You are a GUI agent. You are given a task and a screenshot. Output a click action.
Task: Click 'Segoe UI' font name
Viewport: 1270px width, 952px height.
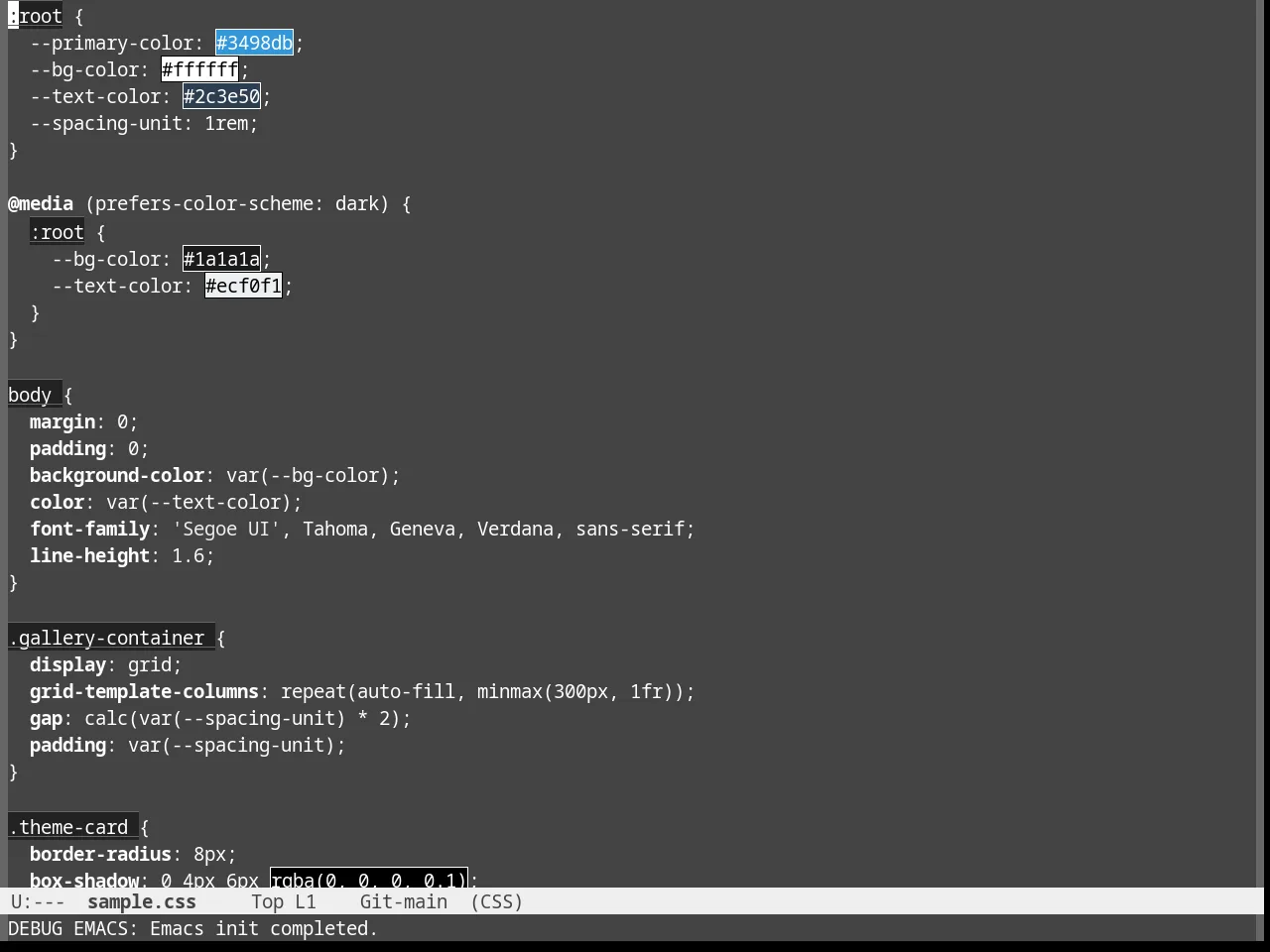pos(226,529)
